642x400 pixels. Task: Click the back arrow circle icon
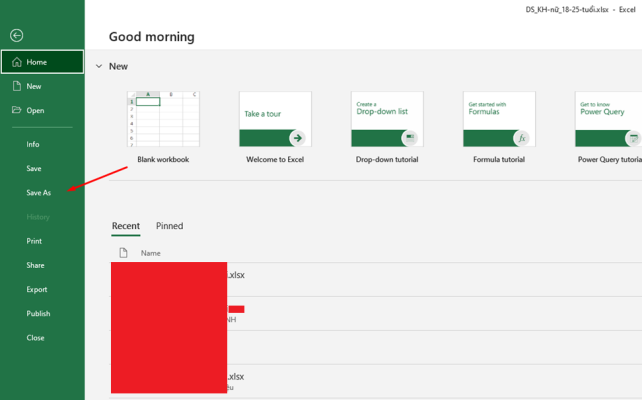[16, 36]
